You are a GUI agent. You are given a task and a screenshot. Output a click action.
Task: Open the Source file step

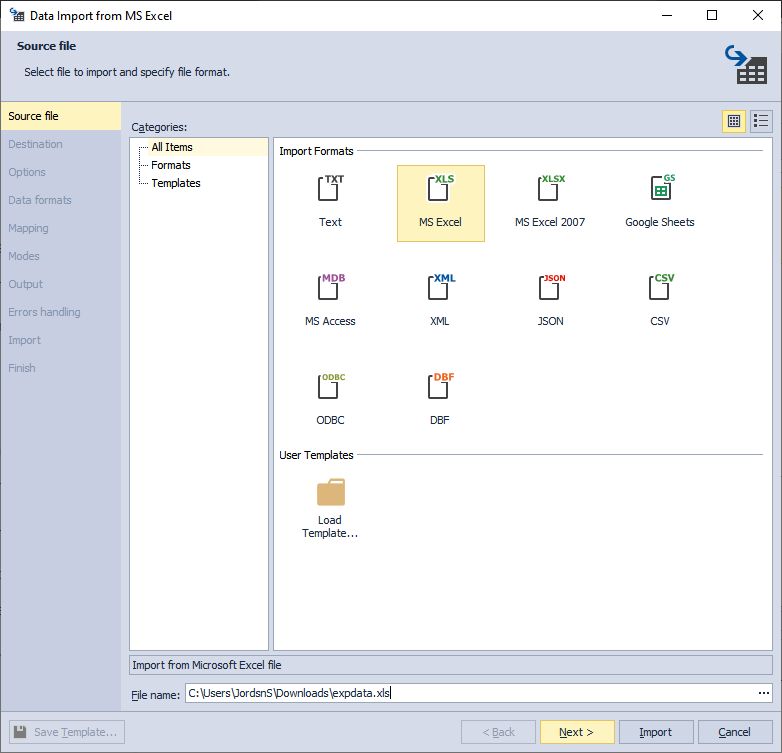[61, 116]
